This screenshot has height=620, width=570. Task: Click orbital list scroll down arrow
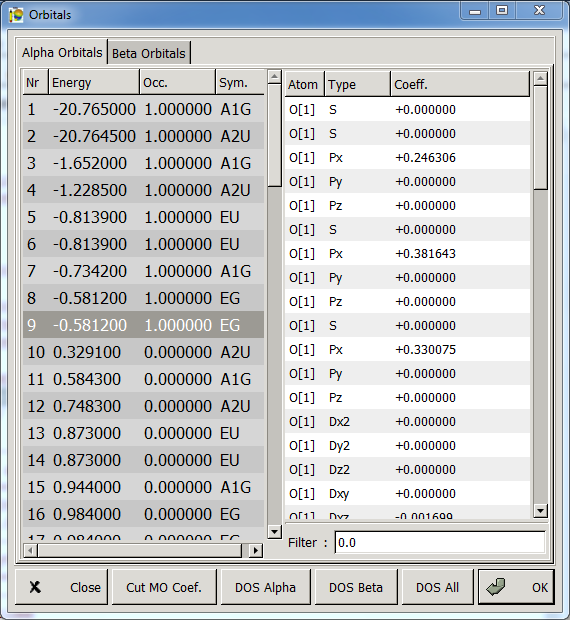pyautogui.click(x=274, y=531)
